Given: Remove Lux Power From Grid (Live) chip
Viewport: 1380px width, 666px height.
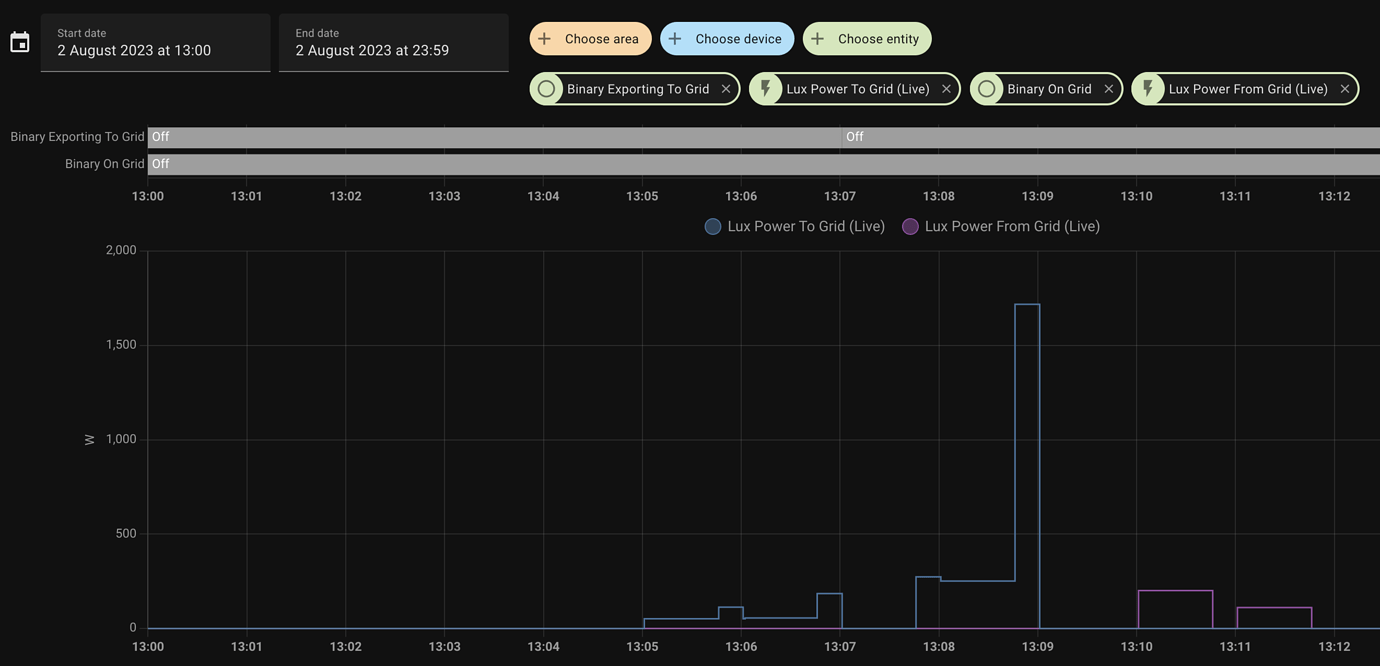Looking at the screenshot, I should (1345, 89).
